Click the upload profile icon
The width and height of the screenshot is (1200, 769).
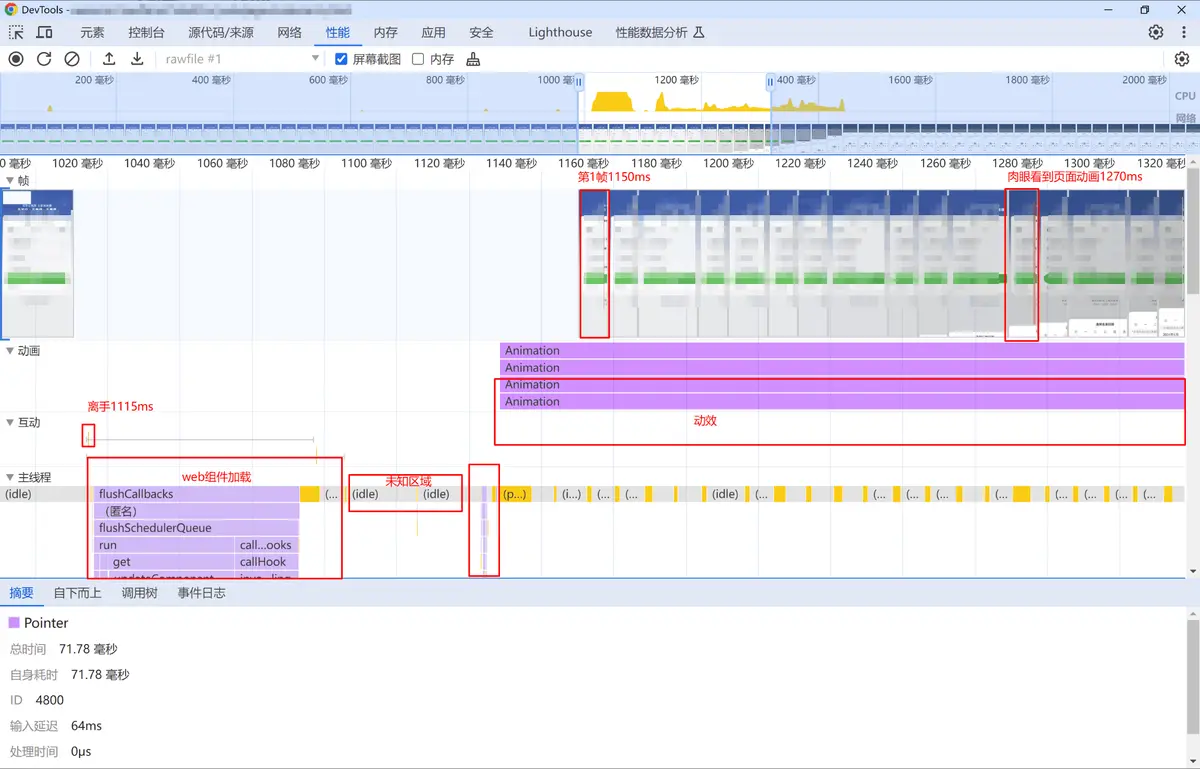click(x=109, y=59)
